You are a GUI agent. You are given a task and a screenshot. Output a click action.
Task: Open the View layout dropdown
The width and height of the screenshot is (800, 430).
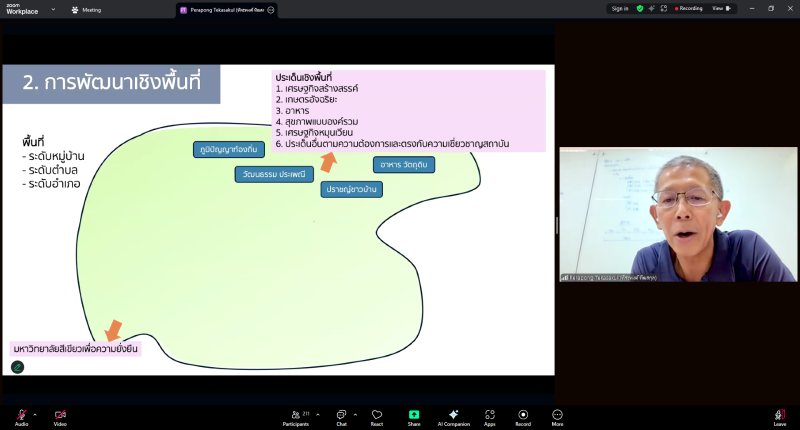[x=723, y=8]
